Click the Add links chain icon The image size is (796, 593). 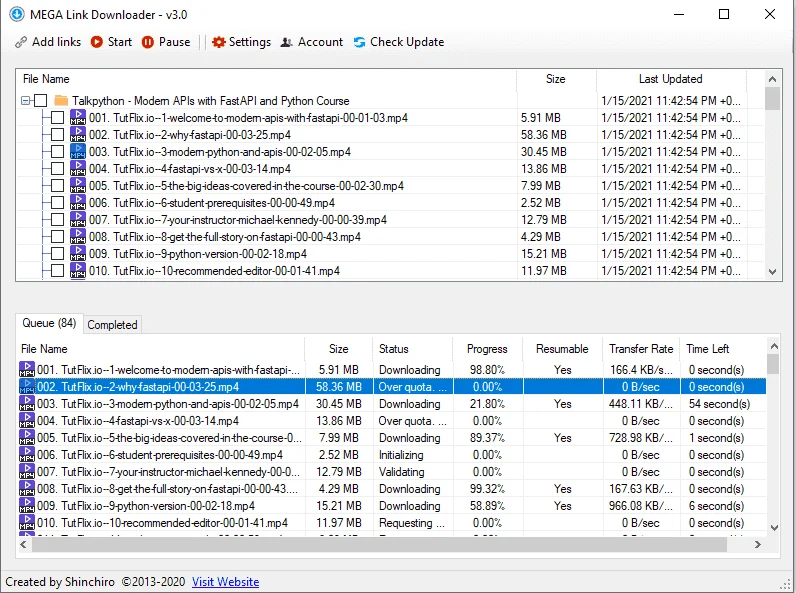(x=21, y=42)
